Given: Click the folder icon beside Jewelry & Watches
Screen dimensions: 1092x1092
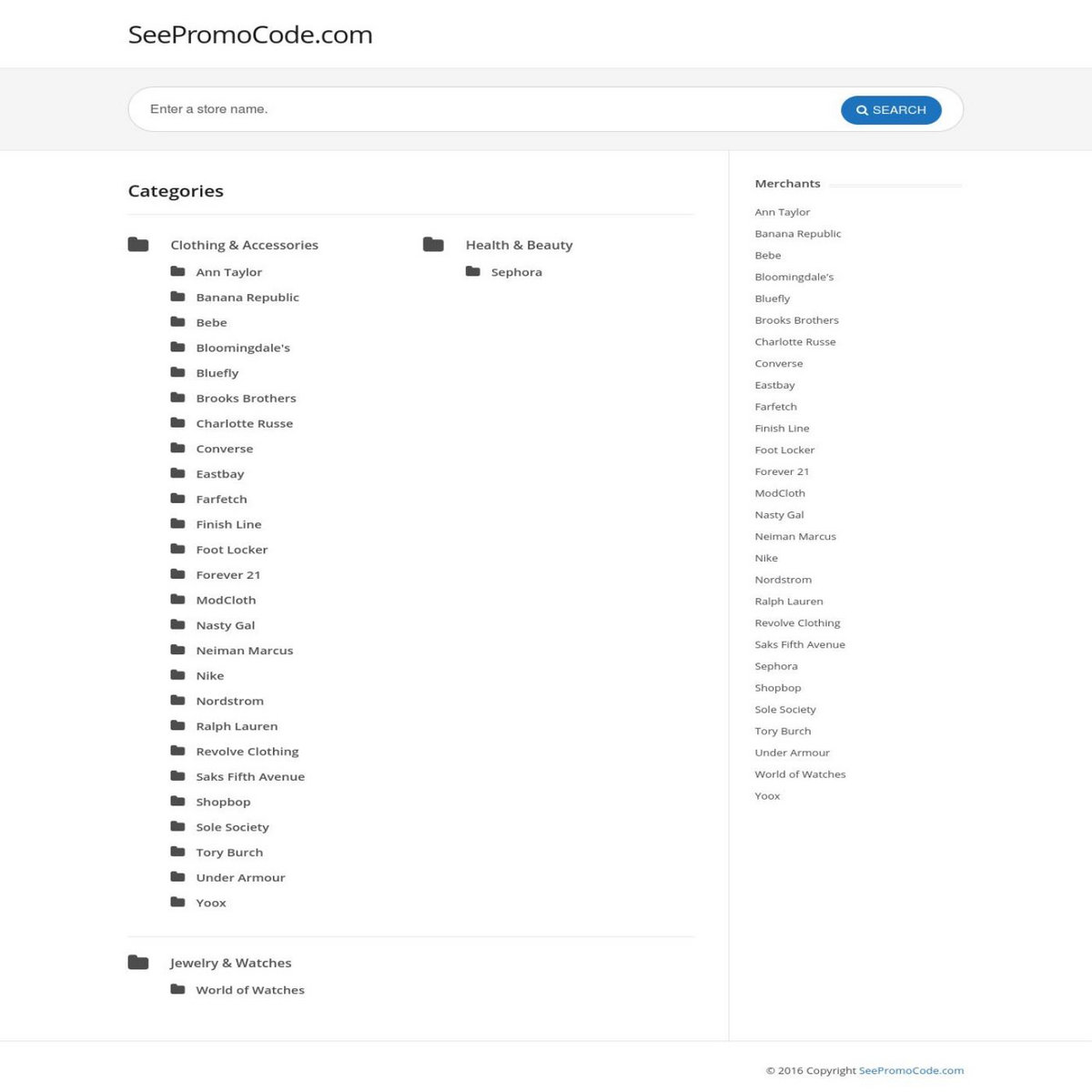Looking at the screenshot, I should [138, 963].
